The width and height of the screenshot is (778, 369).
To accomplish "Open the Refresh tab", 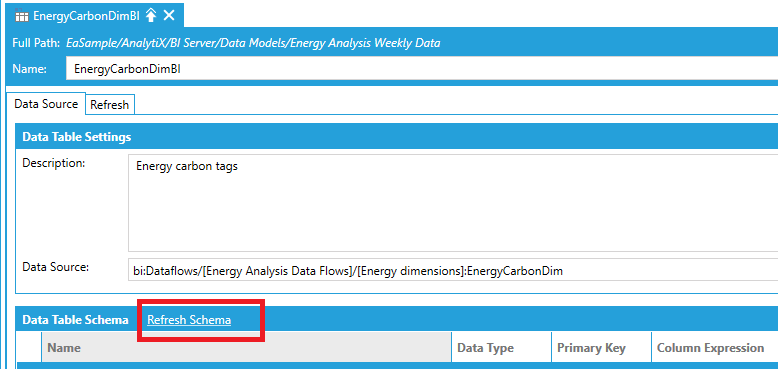I will [x=110, y=105].
